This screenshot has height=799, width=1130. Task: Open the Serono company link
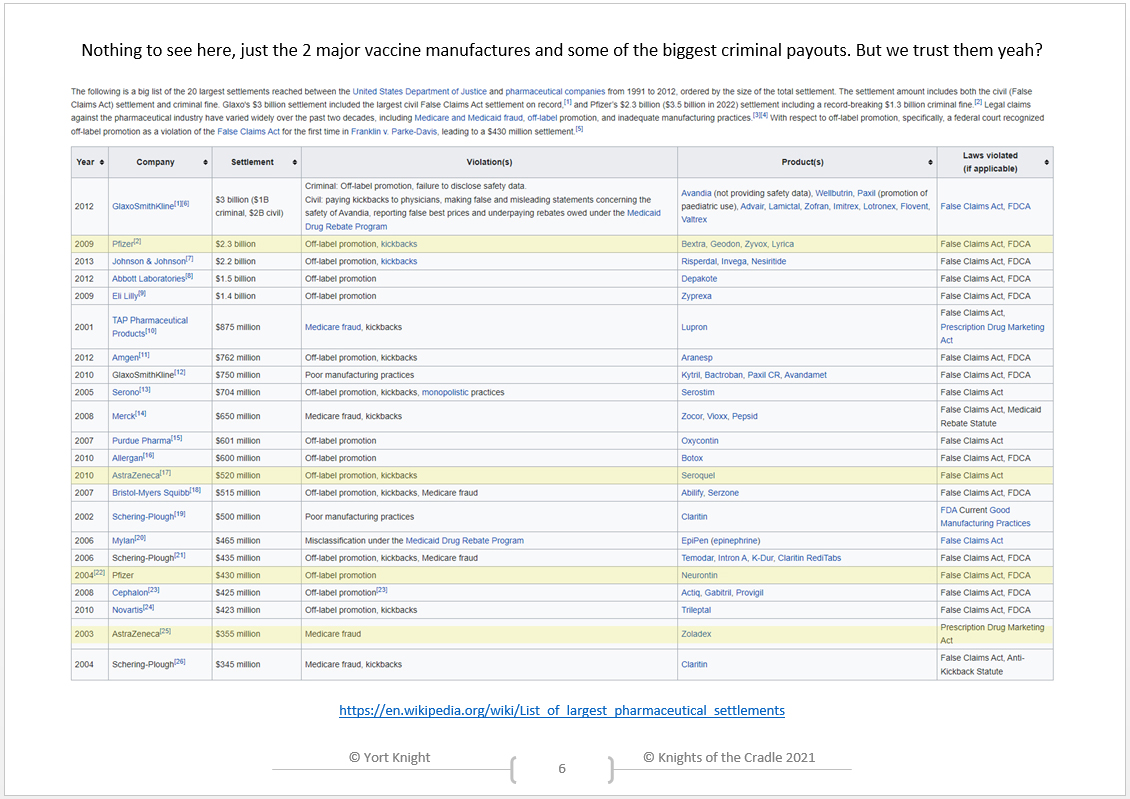(x=125, y=392)
